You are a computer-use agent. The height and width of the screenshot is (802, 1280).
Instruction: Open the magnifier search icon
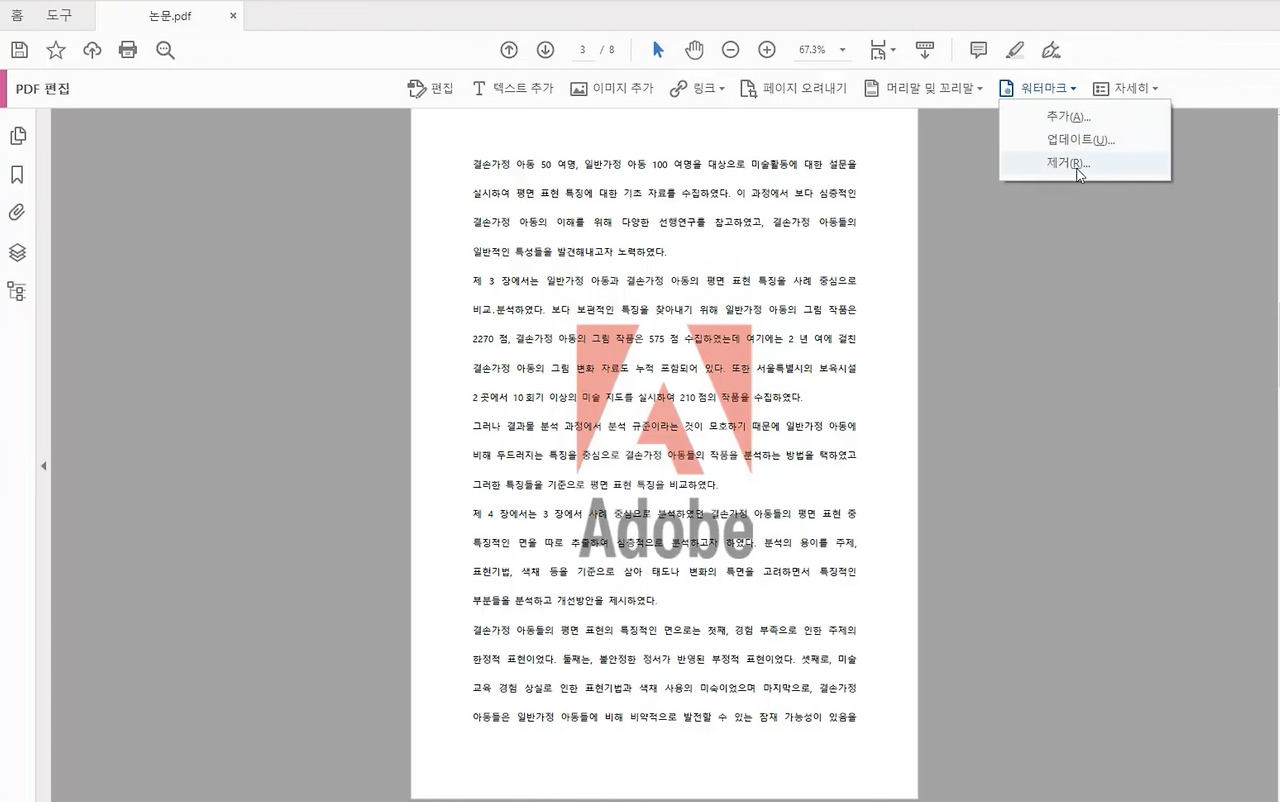coord(165,50)
